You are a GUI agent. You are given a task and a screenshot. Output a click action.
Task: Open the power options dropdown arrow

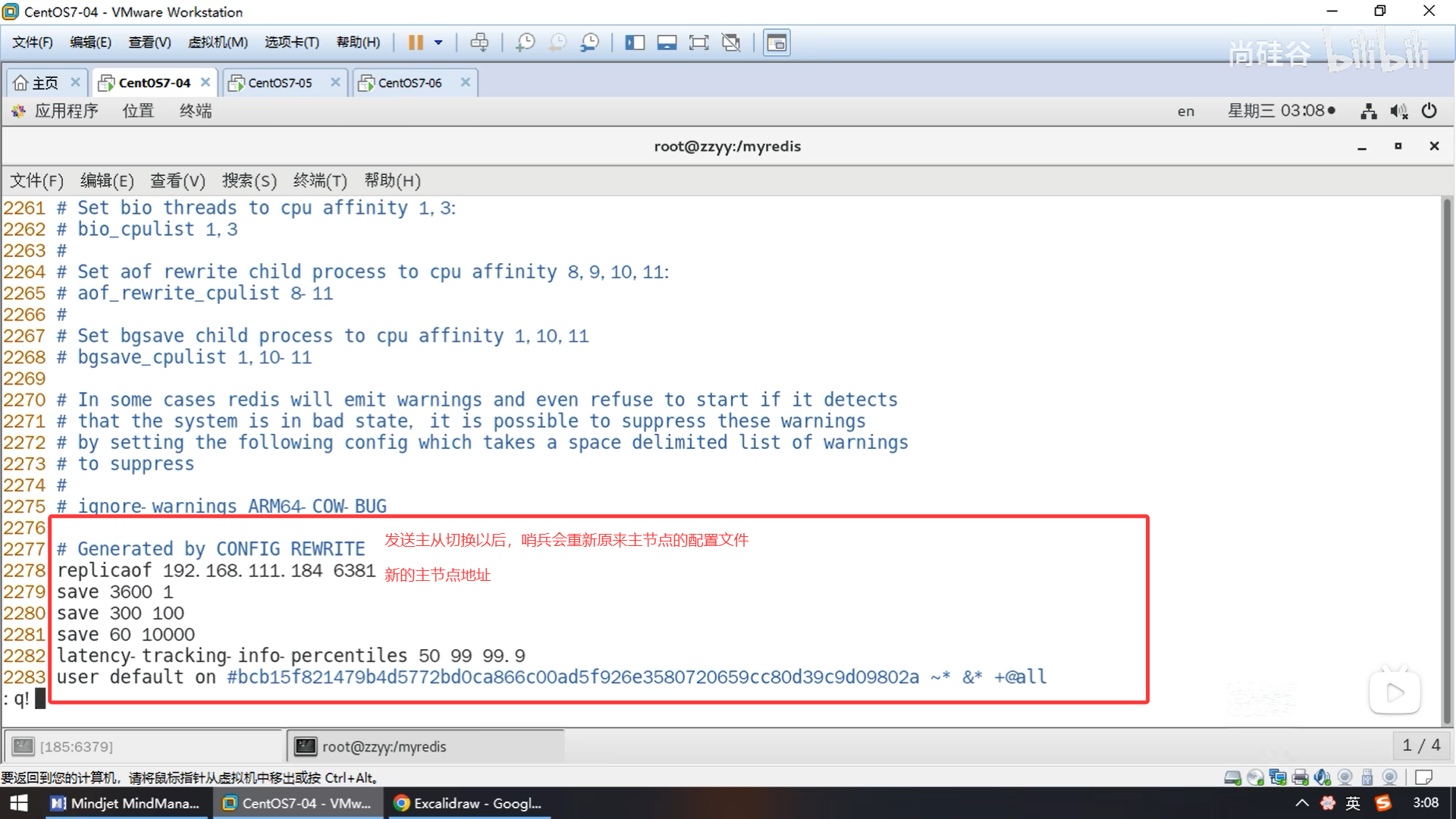tap(438, 42)
